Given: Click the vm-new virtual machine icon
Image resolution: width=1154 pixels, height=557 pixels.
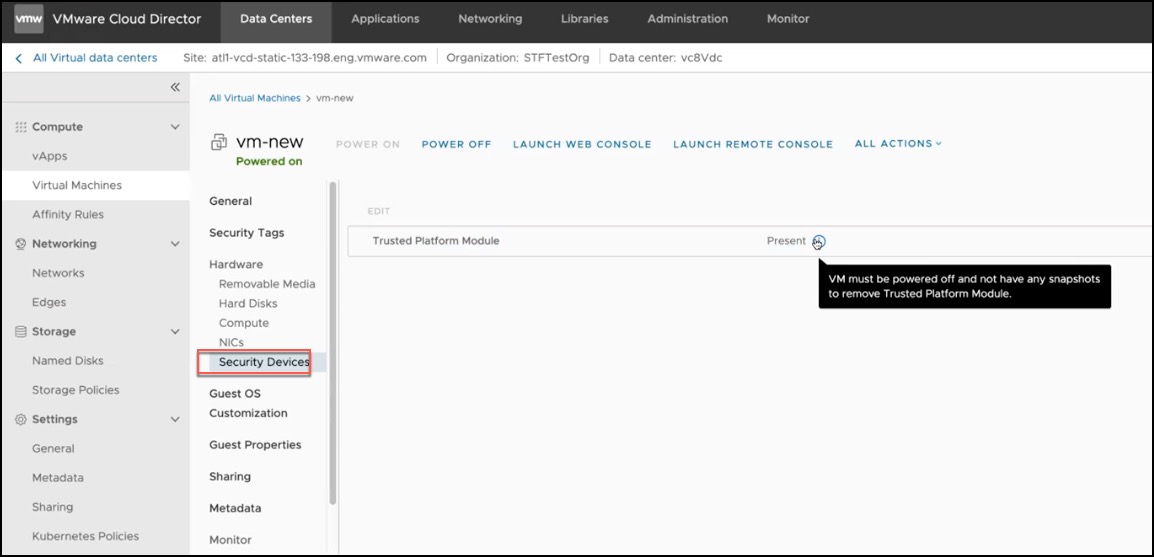Looking at the screenshot, I should 219,143.
